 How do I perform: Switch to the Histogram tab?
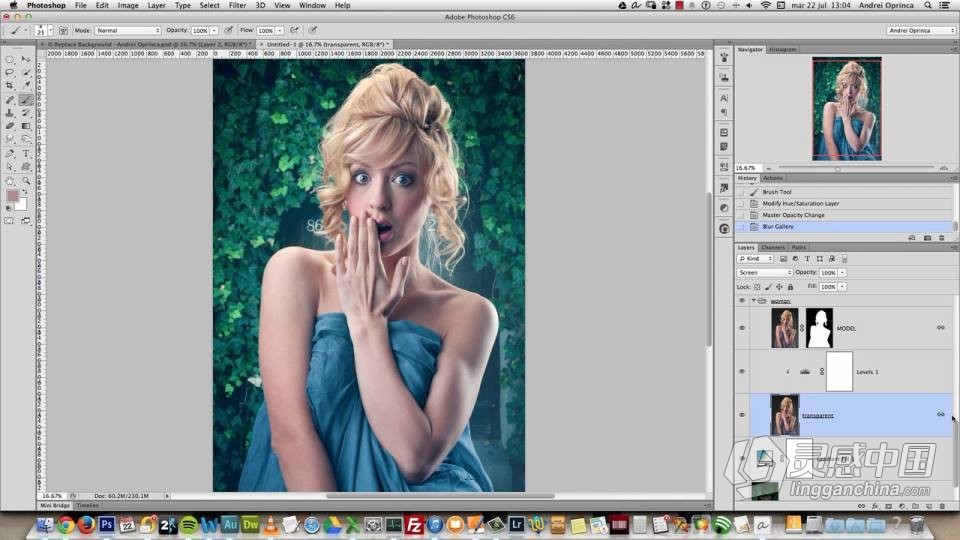tap(782, 50)
